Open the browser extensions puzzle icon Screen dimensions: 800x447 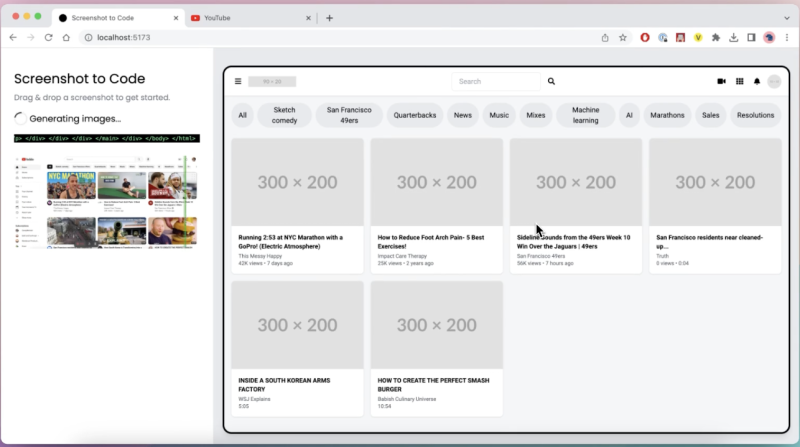[716, 37]
